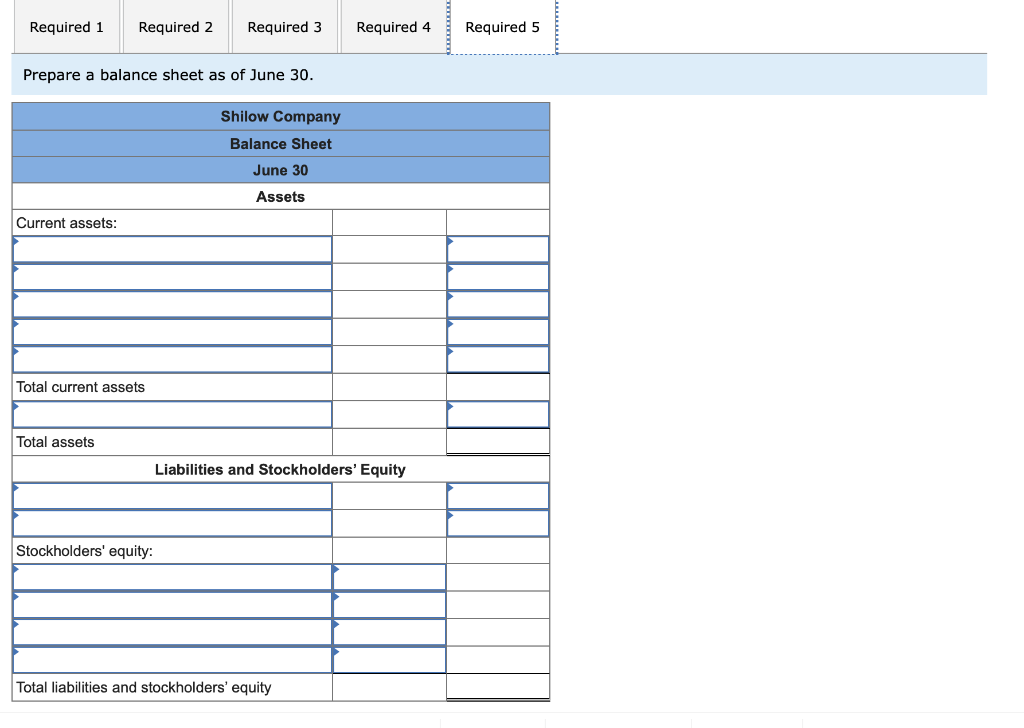Open the first dropdown under Liabilities and Stockholders' Equity
This screenshot has width=1024, height=728.
pyautogui.click(x=172, y=495)
